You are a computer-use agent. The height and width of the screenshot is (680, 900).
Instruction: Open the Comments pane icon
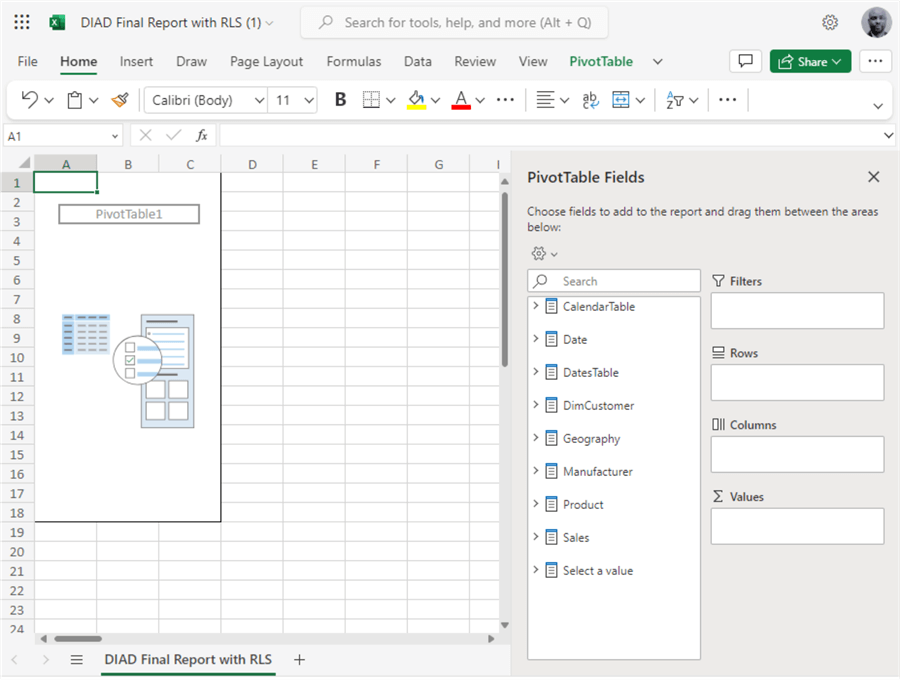point(745,61)
